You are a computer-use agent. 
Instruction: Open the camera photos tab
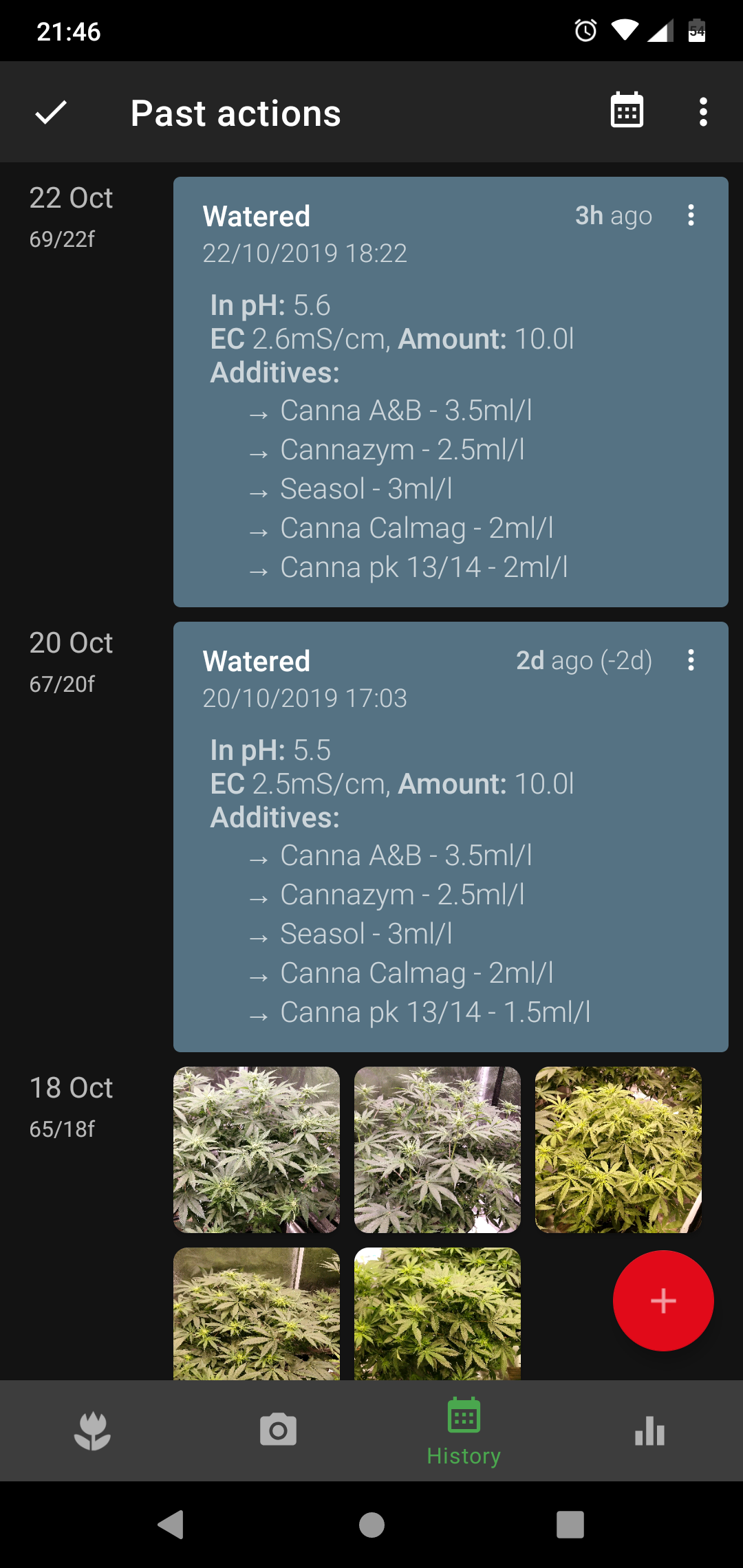[x=278, y=1431]
